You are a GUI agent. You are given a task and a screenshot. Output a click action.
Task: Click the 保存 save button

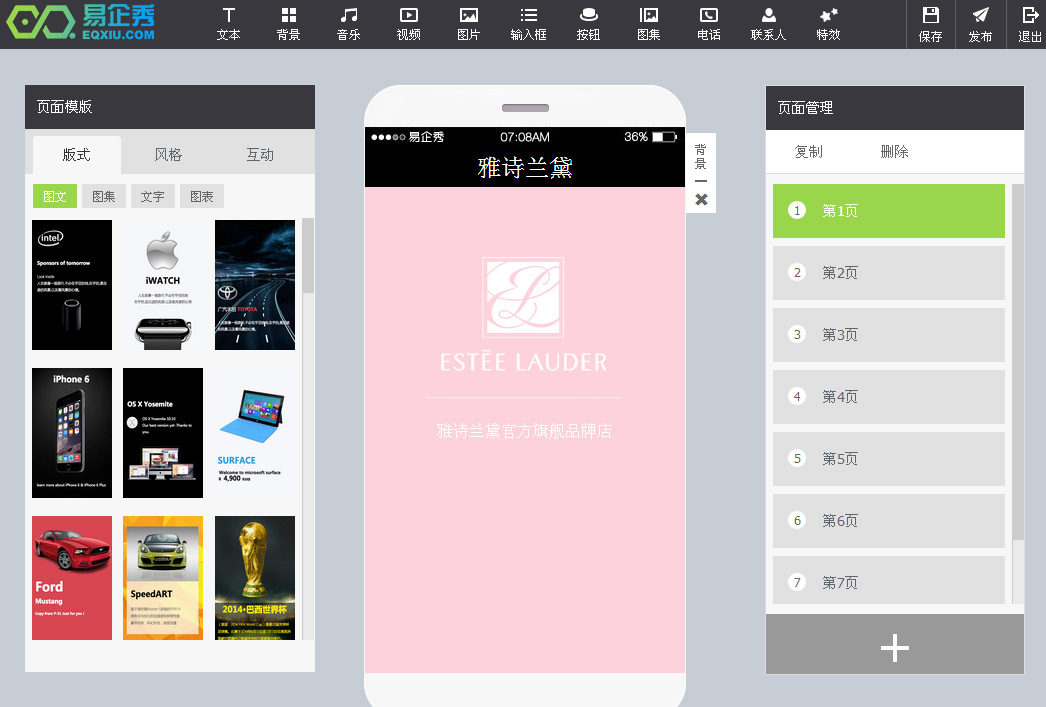(x=930, y=24)
